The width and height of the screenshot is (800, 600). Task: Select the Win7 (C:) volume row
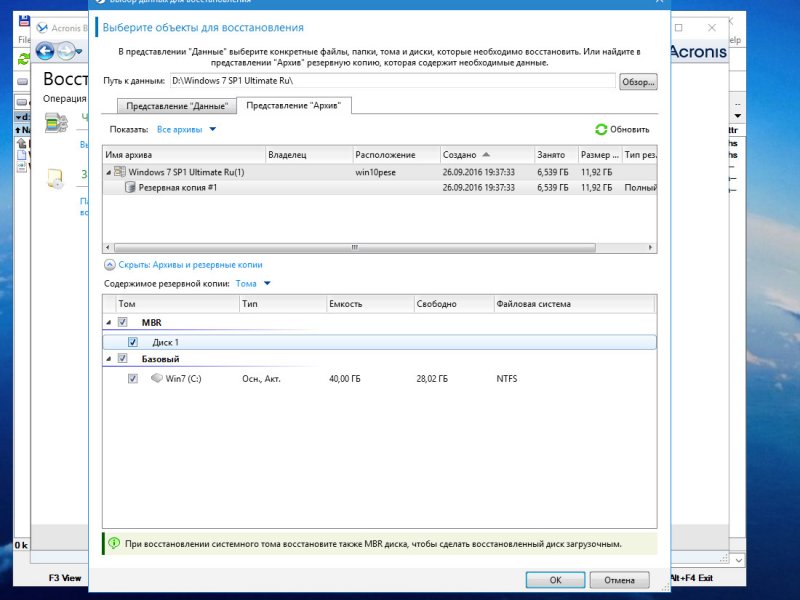[x=380, y=379]
